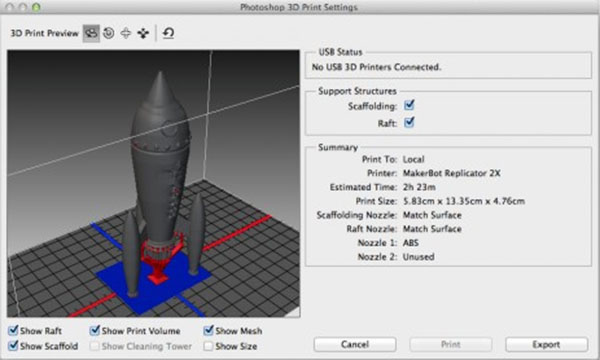Screen dimensions: 600x360
Task: Uncheck the Raft support checkbox
Action: (409, 122)
